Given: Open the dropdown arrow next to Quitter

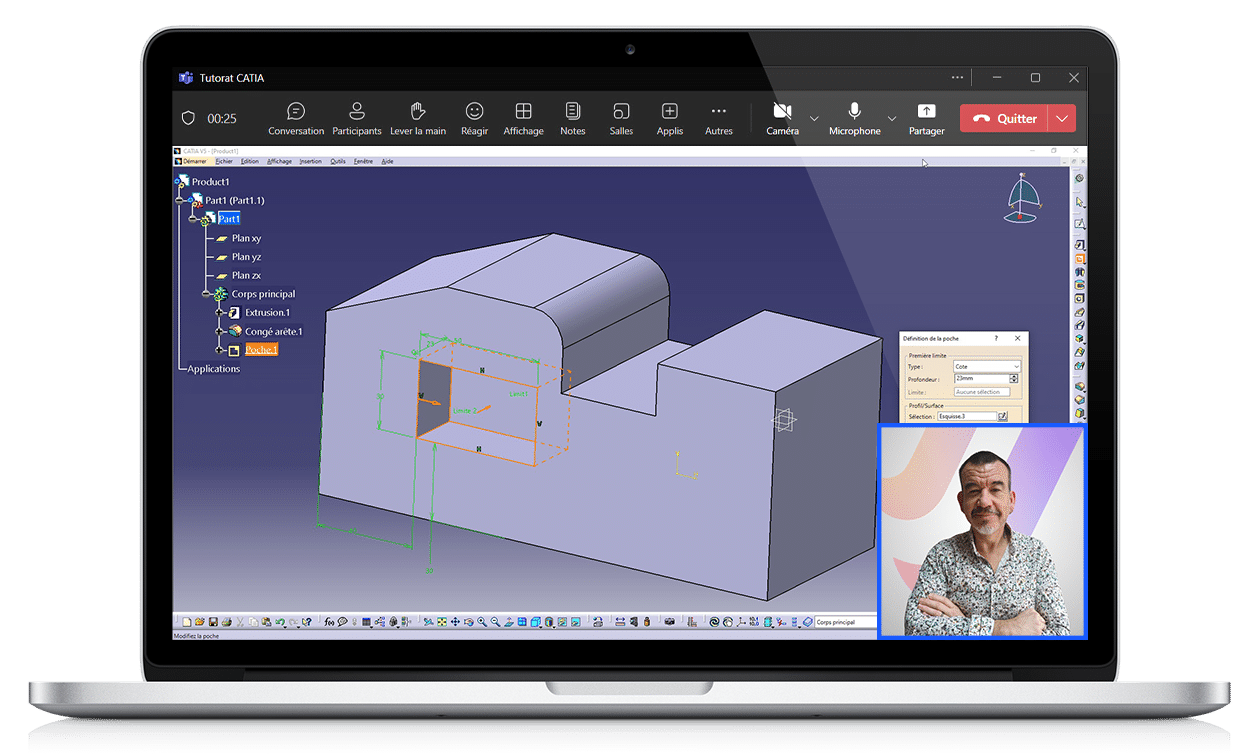Looking at the screenshot, I should [x=1062, y=118].
